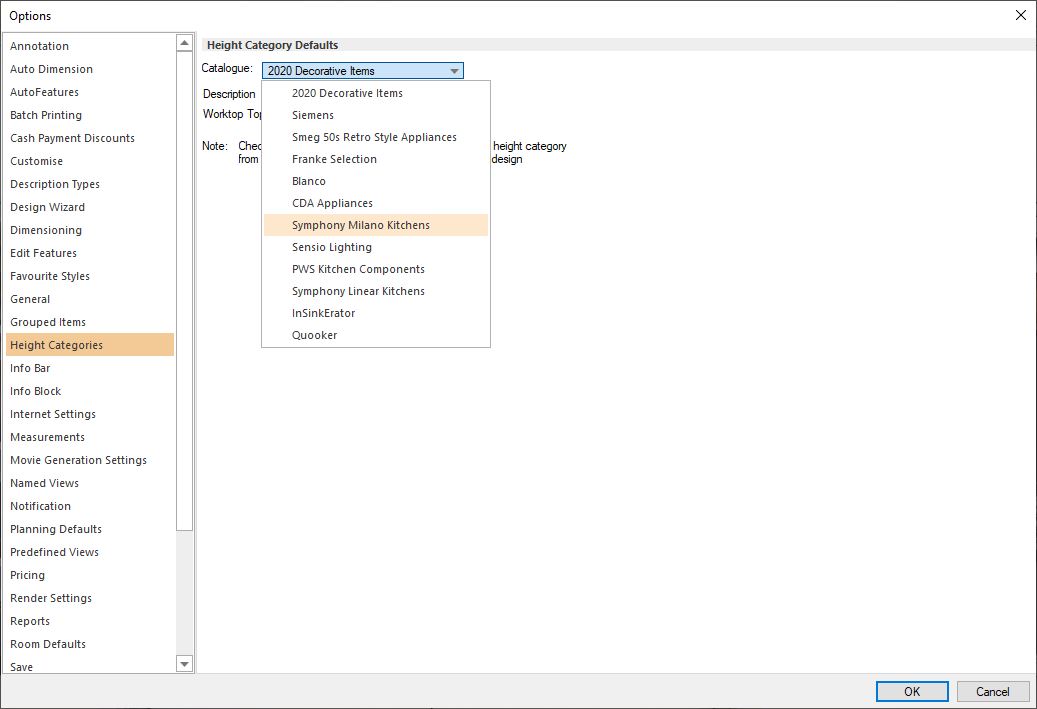Go to Measurements options
The height and width of the screenshot is (709, 1037).
click(90, 438)
